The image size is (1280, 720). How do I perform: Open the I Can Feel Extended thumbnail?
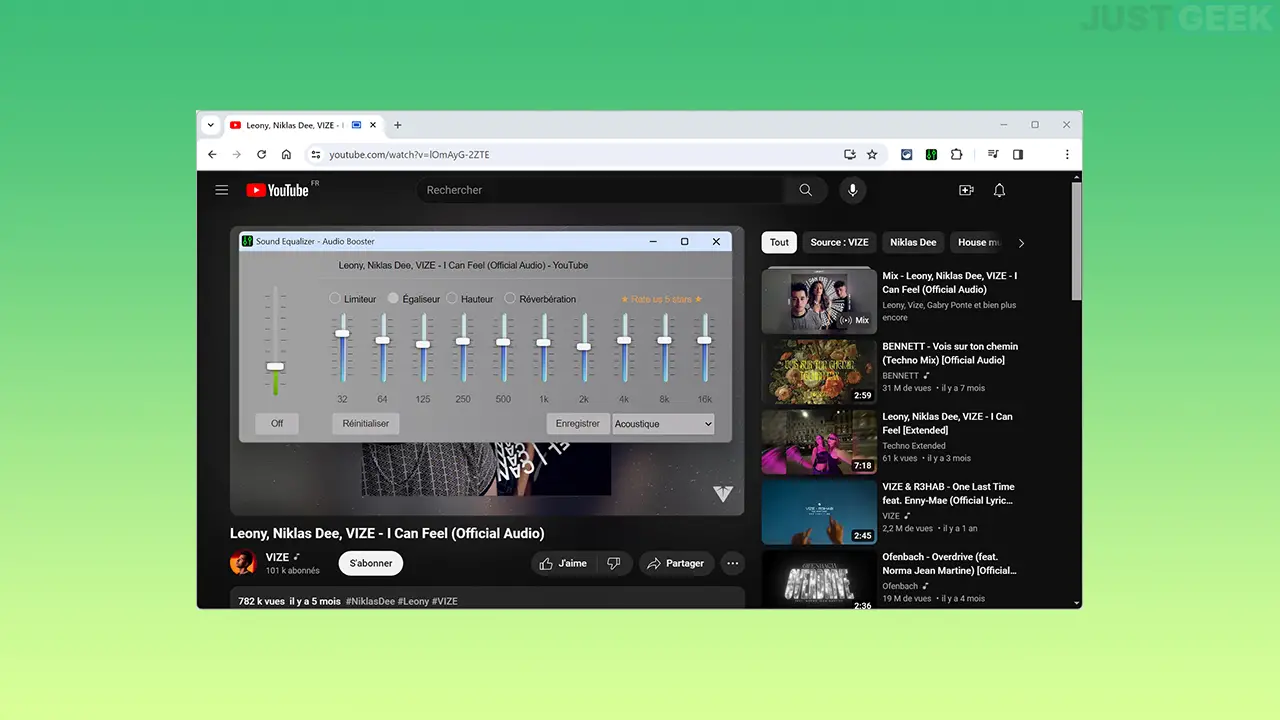(819, 441)
